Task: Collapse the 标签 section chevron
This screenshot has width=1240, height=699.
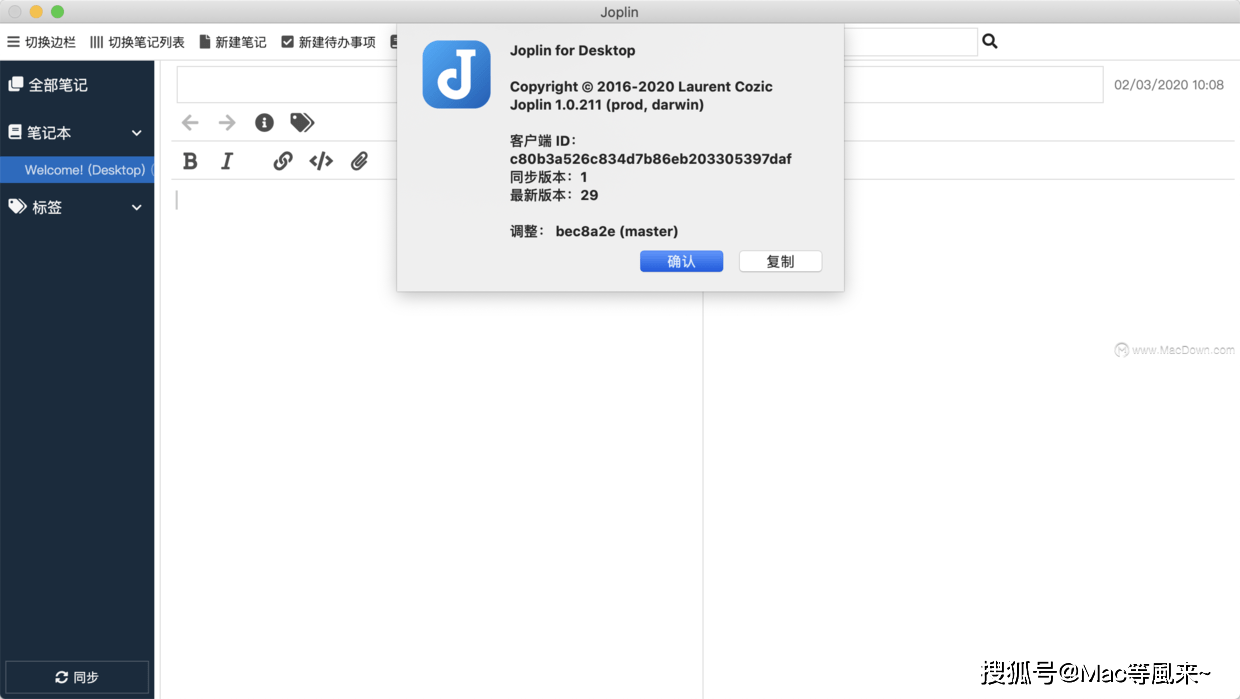Action: pos(137,207)
